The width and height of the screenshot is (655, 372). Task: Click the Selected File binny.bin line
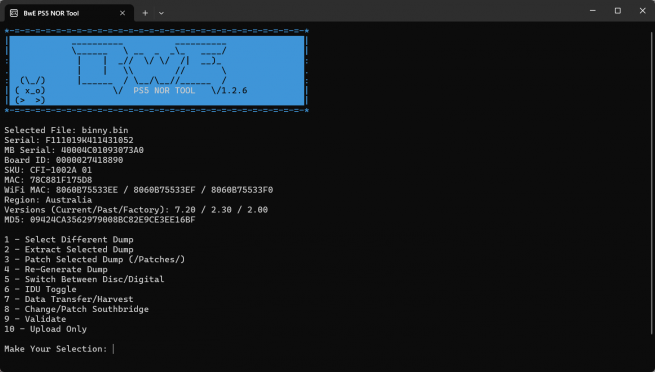(x=66, y=130)
